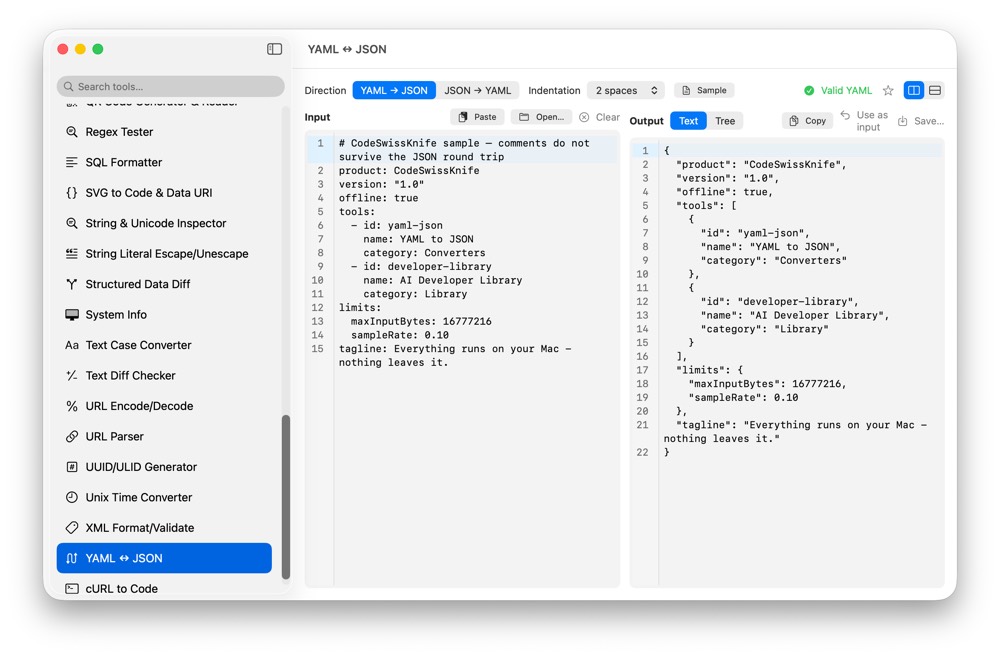Open Text Diff Checker tool
This screenshot has height=657, width=1000.
[x=164, y=376]
